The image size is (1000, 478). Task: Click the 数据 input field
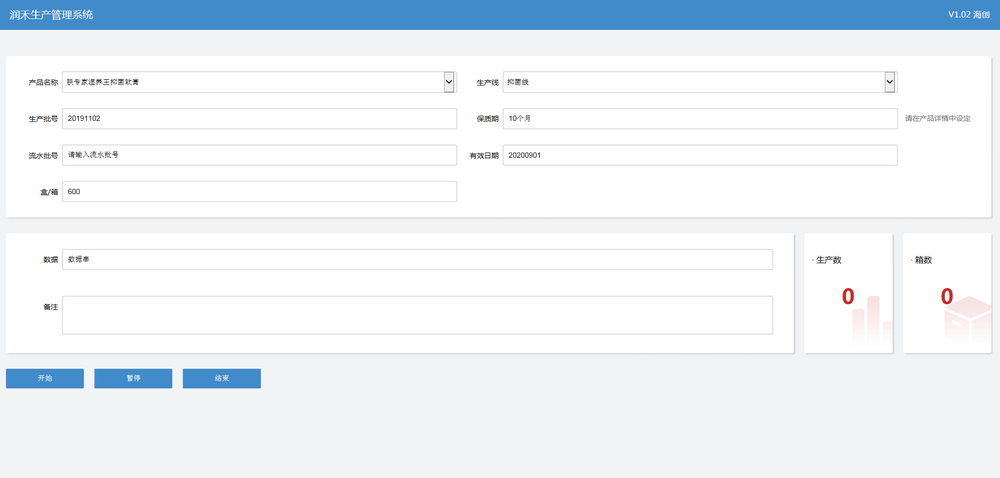(x=417, y=259)
